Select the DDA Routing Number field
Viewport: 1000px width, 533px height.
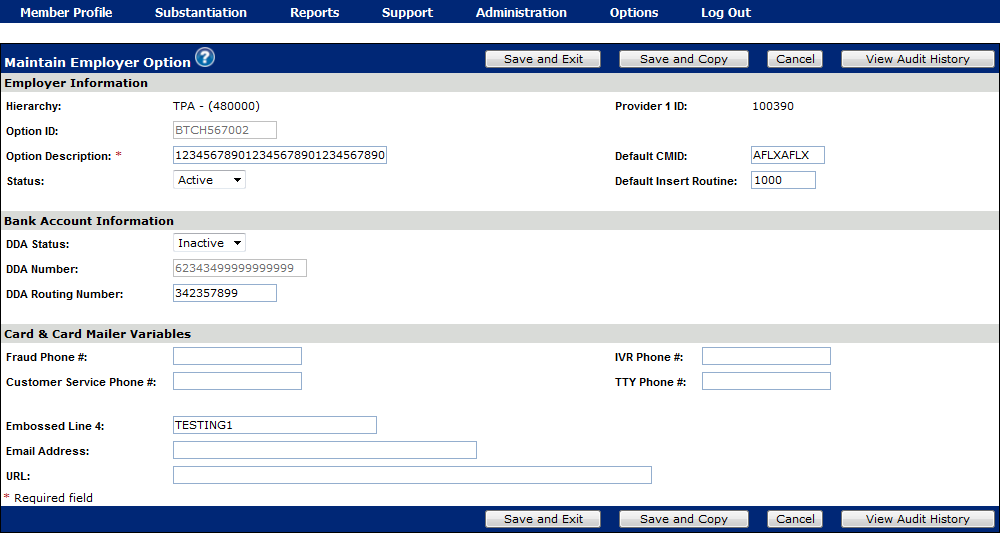(x=225, y=293)
